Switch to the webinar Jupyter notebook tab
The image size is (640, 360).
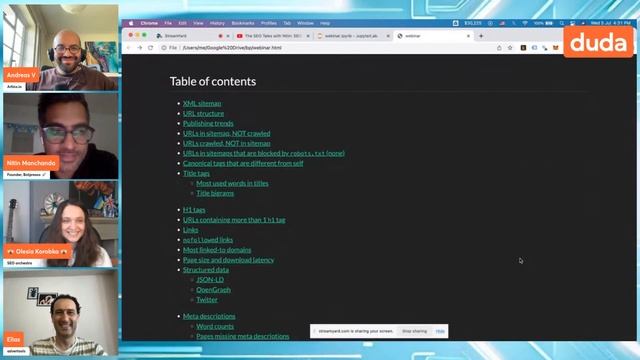[353, 36]
